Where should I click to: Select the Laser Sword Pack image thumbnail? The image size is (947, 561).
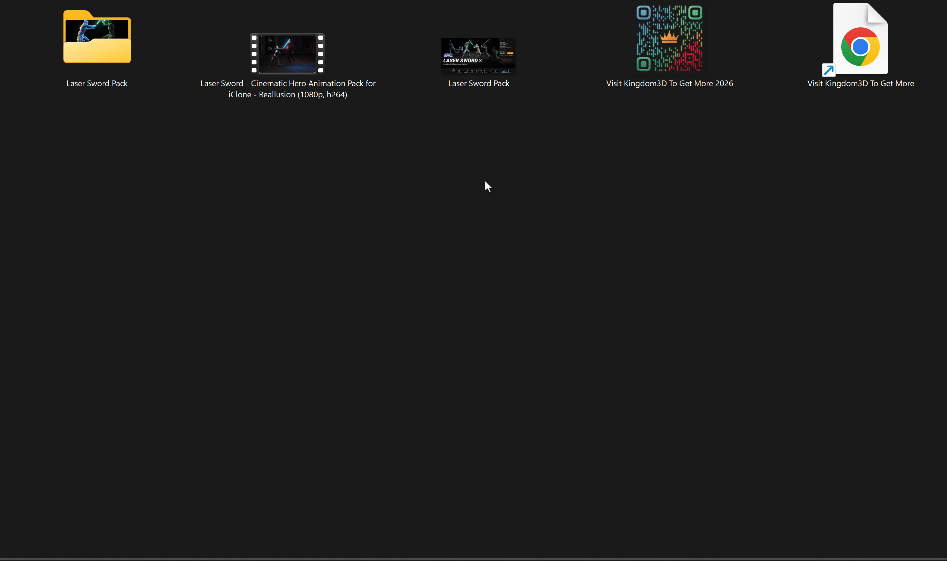point(478,56)
